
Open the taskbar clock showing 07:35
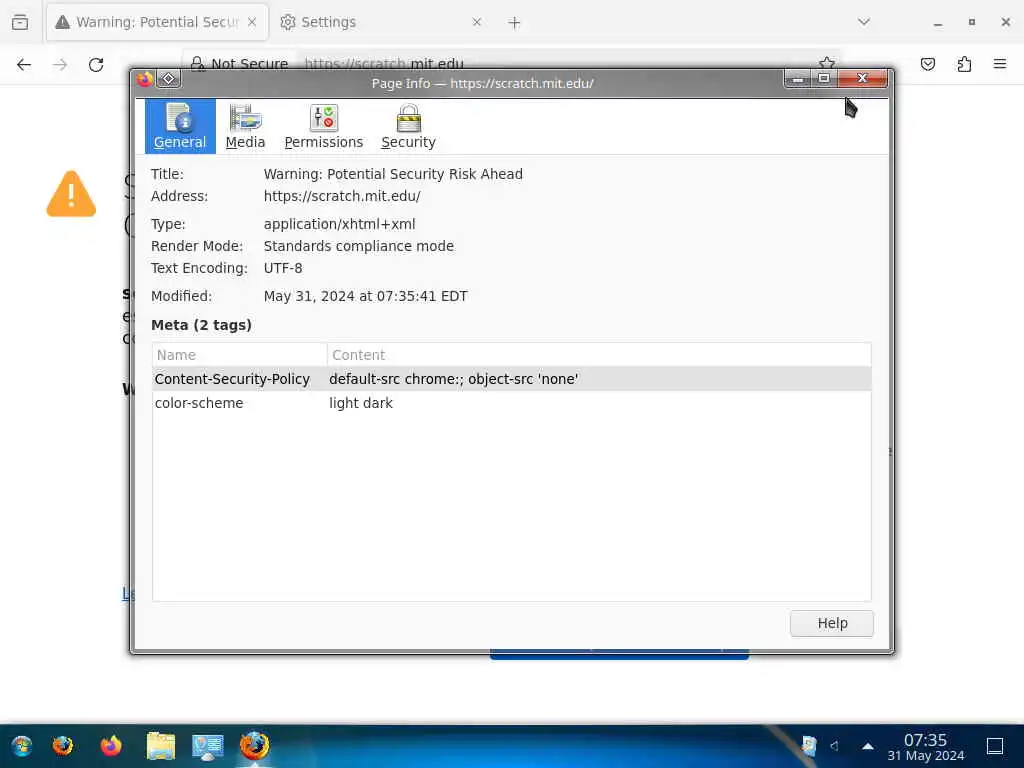(x=925, y=747)
